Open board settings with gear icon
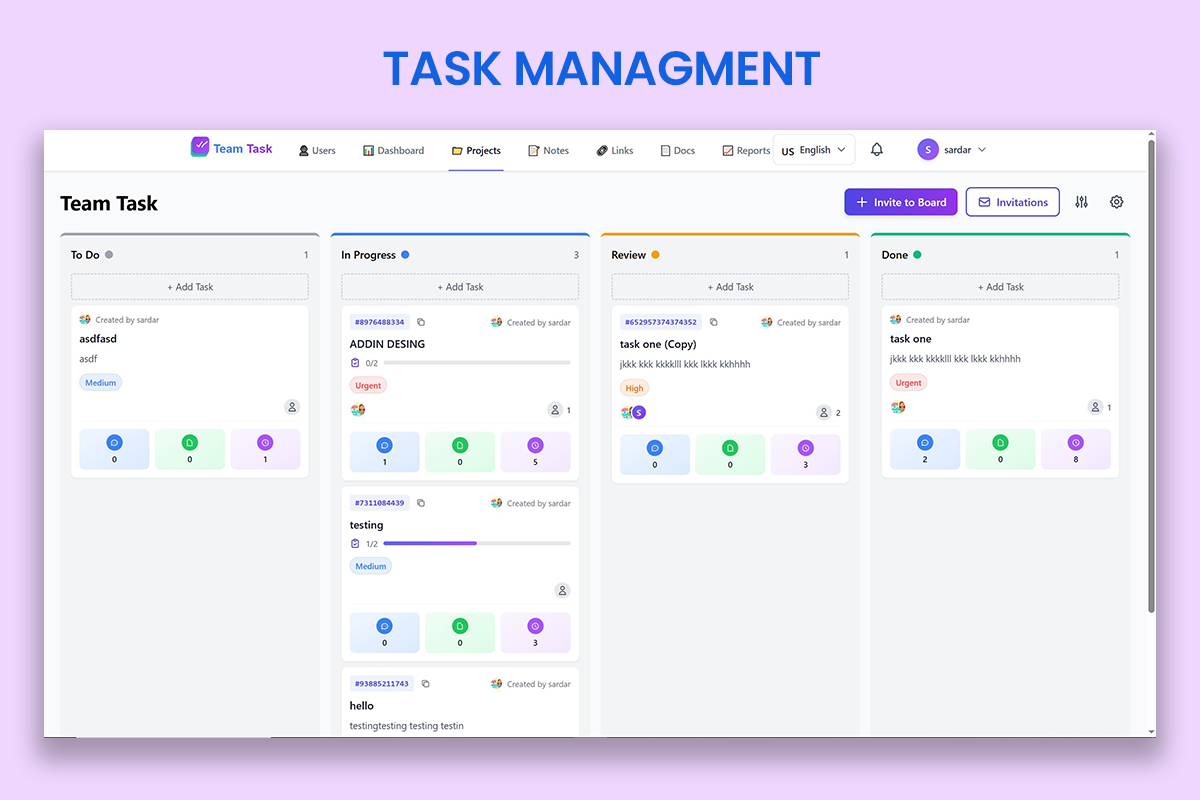Screen dimensions: 1200x800 1116,201
